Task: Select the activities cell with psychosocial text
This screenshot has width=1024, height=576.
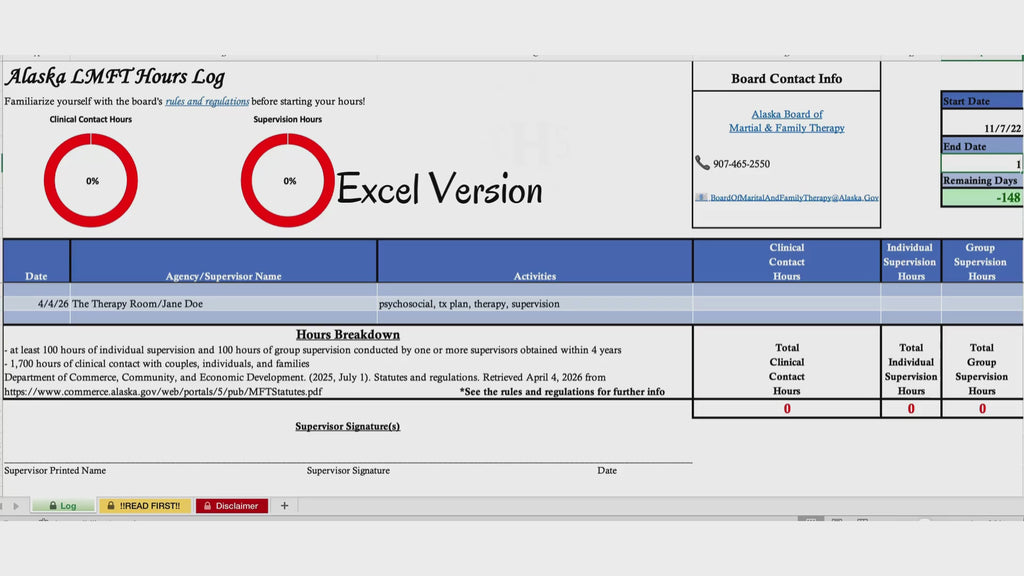Action: (534, 303)
